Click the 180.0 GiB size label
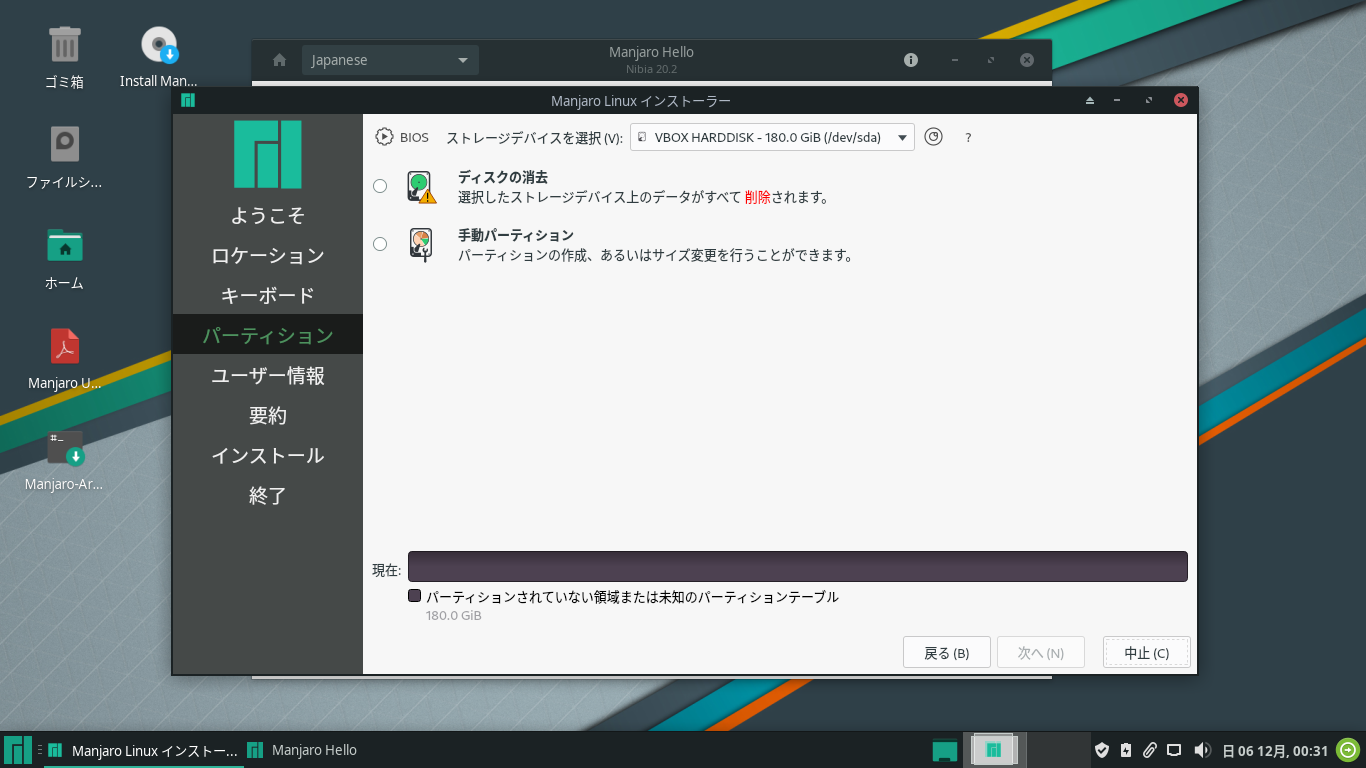This screenshot has width=1366, height=768. coord(454,616)
